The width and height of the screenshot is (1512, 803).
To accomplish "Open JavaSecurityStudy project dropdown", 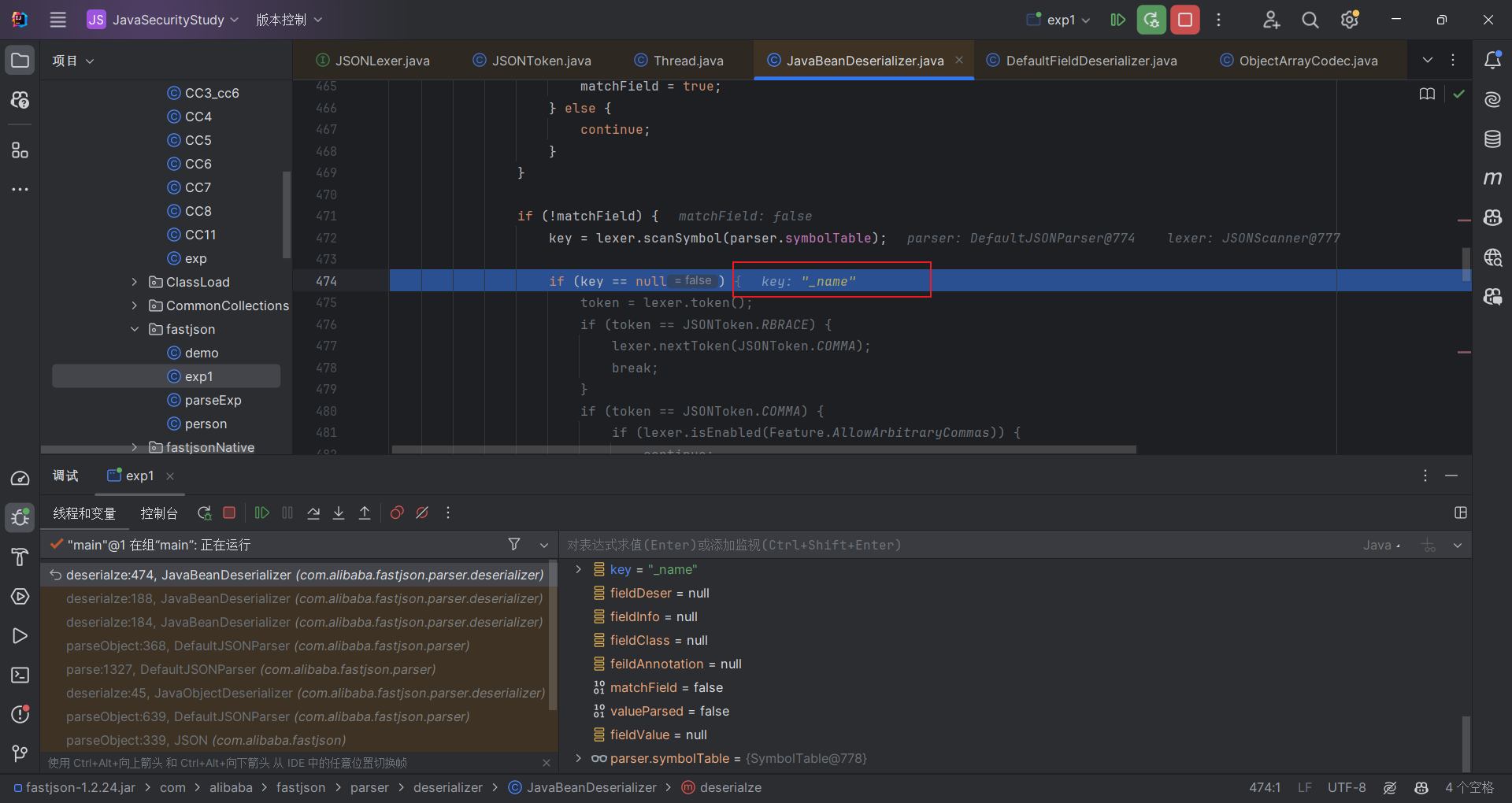I will point(163,20).
